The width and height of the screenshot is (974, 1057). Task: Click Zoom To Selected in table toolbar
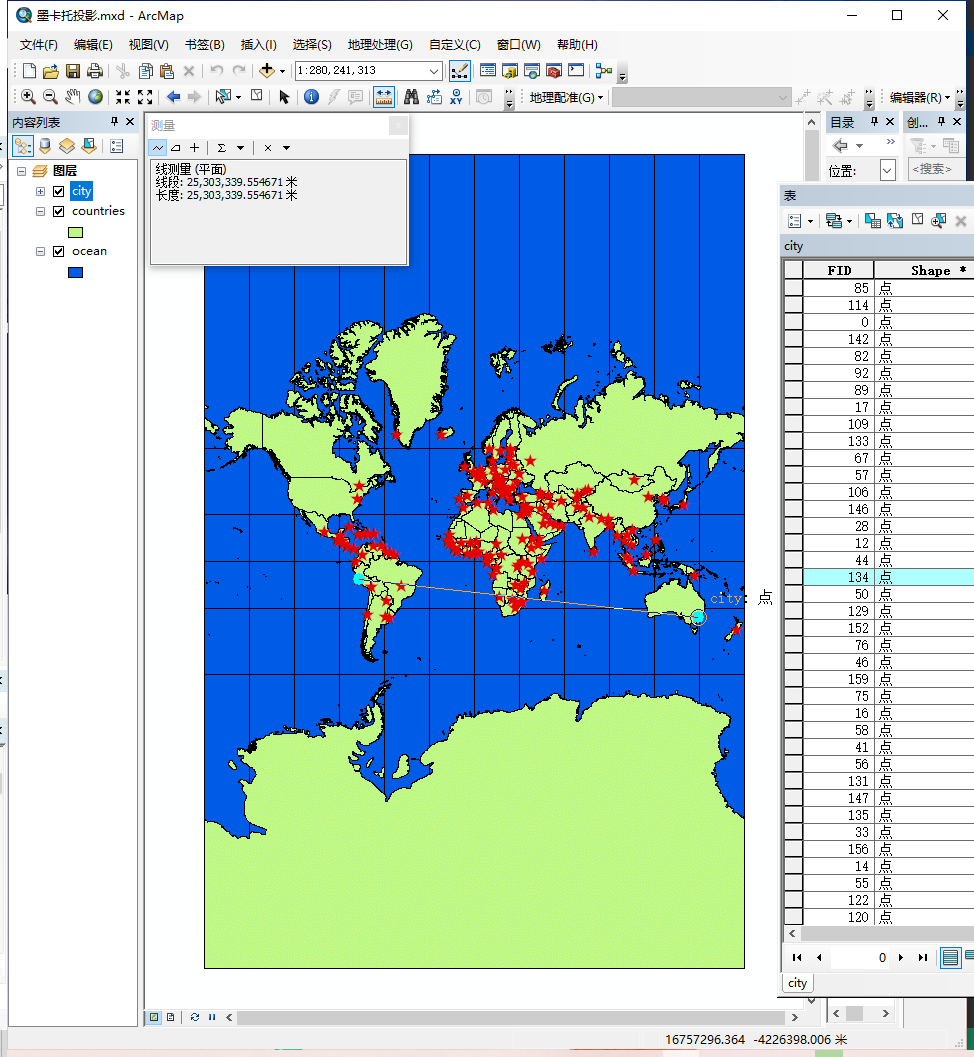[x=938, y=221]
